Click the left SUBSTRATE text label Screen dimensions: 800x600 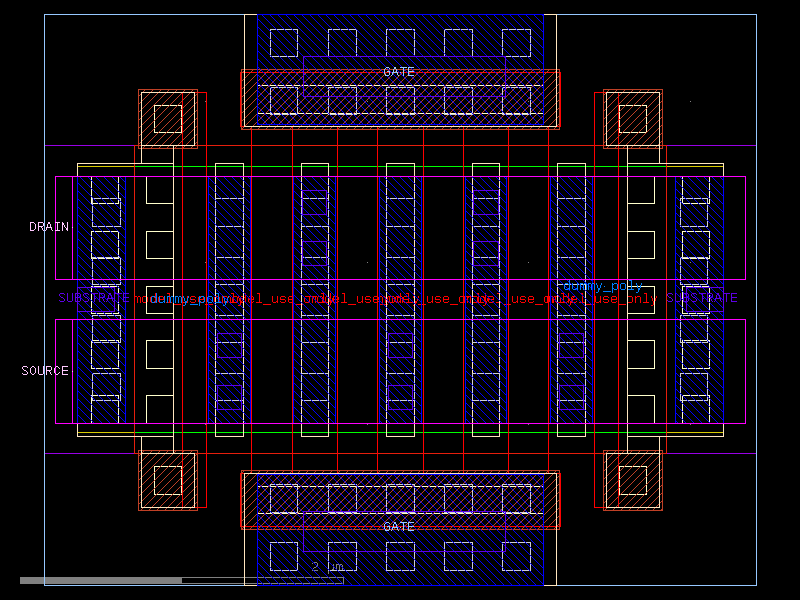pyautogui.click(x=91, y=296)
